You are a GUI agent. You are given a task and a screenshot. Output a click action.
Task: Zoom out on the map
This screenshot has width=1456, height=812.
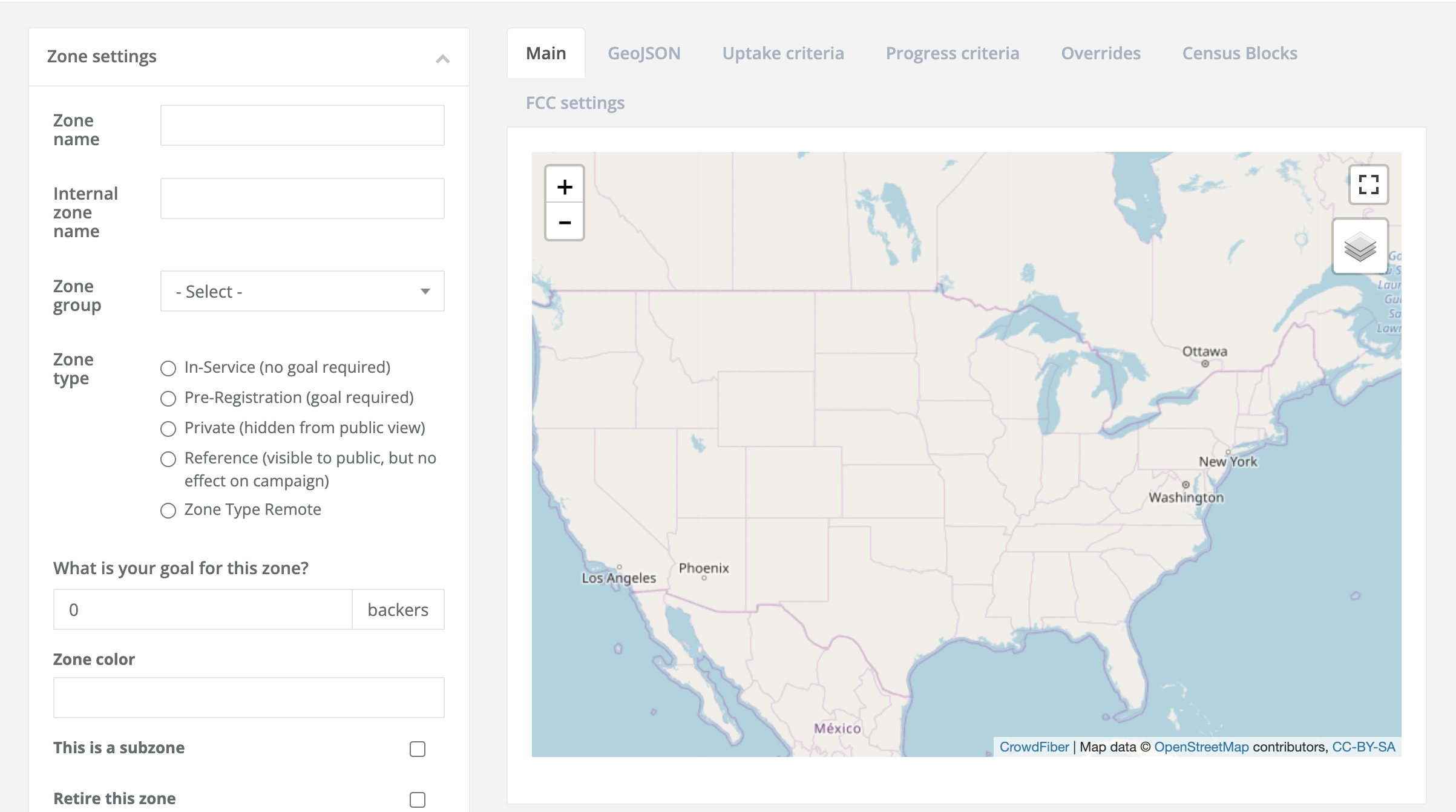tap(564, 223)
